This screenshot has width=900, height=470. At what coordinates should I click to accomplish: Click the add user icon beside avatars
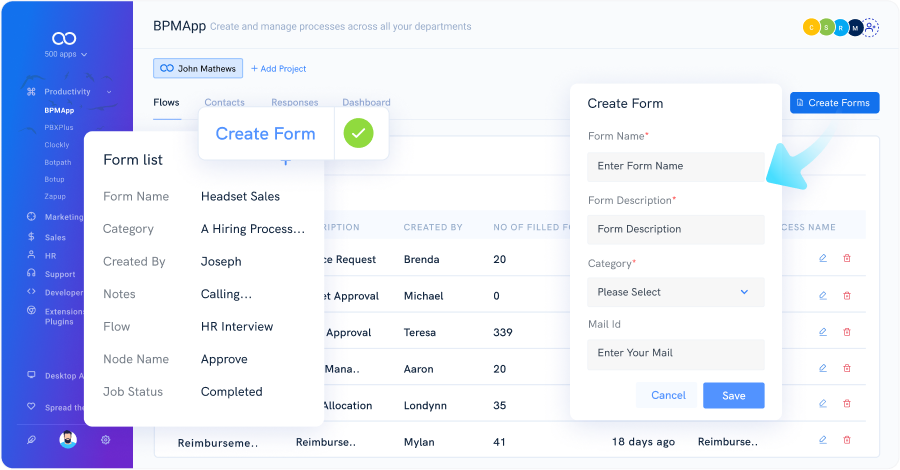[871, 27]
